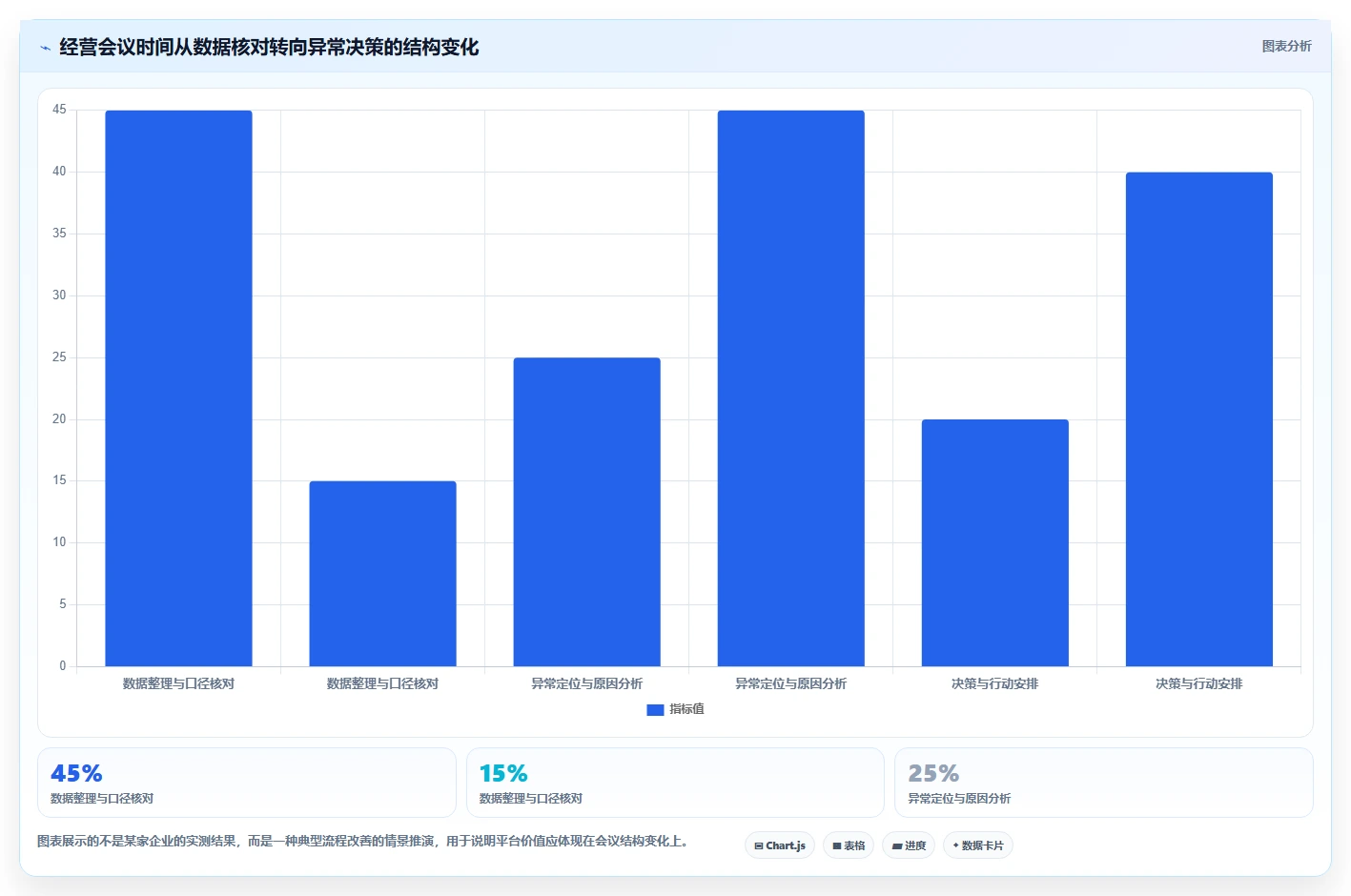Screen dimensions: 1351x896
Task: Click the 25% value in the stat card
Action: coord(933,773)
